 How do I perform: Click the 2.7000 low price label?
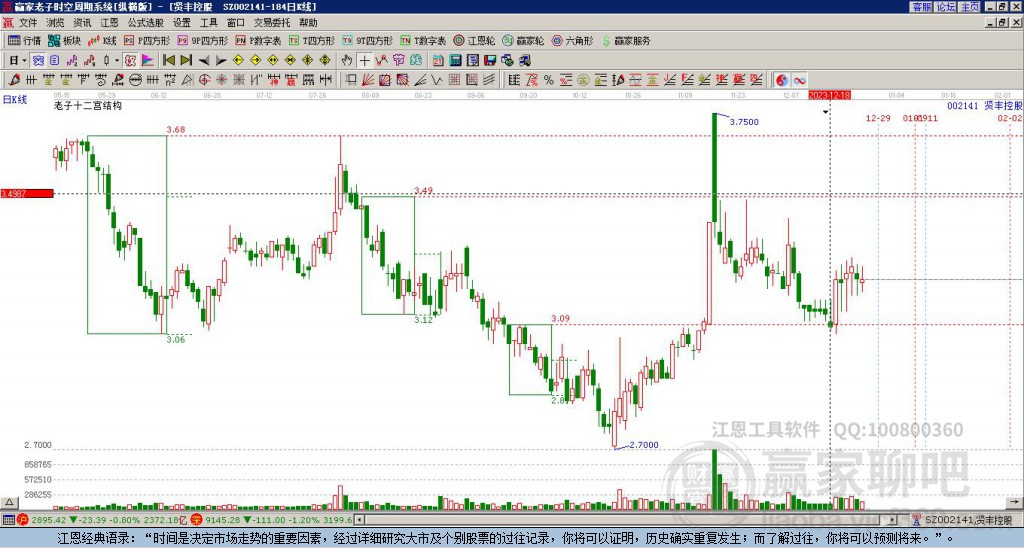click(x=644, y=445)
